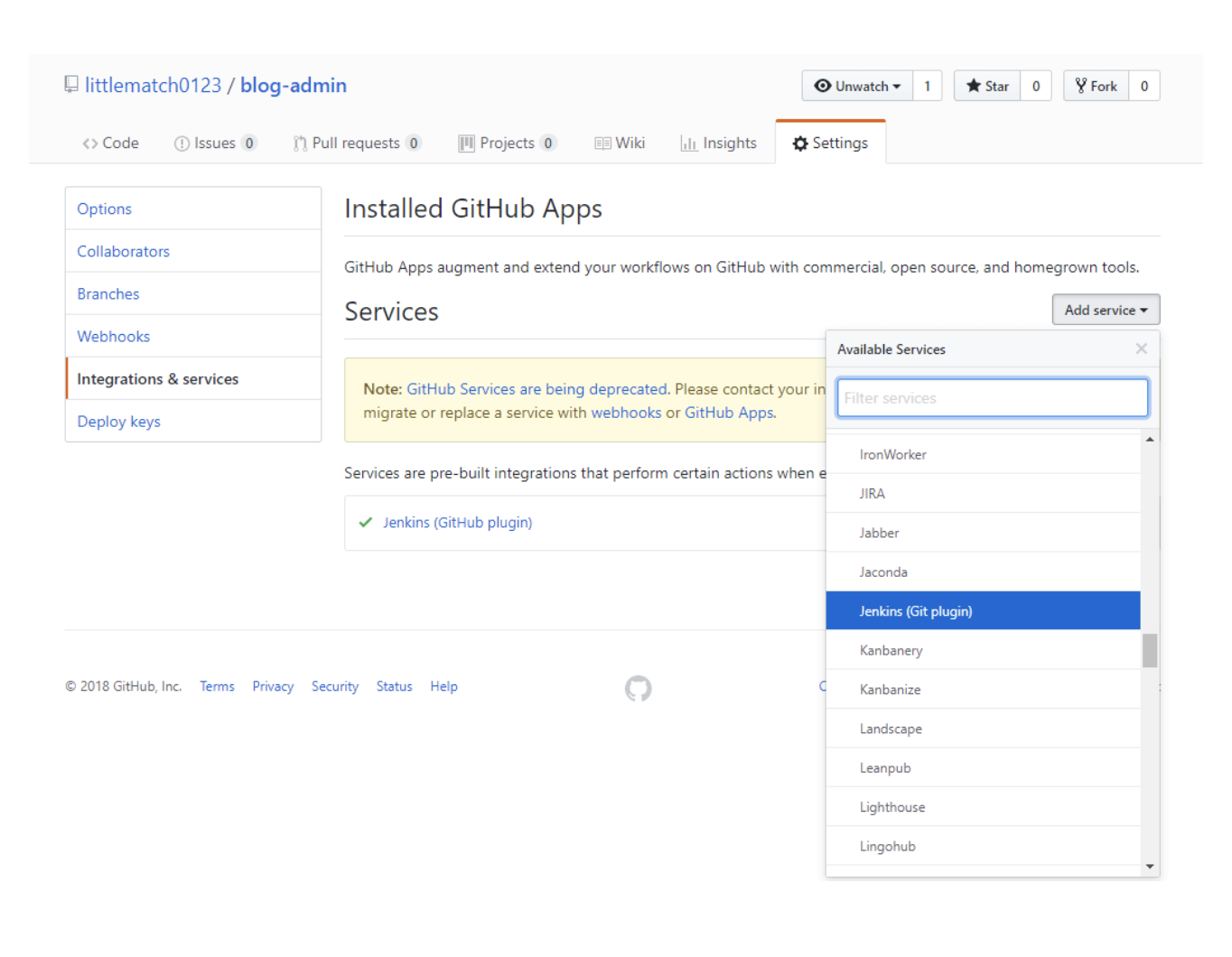Open the littlematch0123 user profile link
Viewport: 1232px width, 957px height.
(x=153, y=85)
